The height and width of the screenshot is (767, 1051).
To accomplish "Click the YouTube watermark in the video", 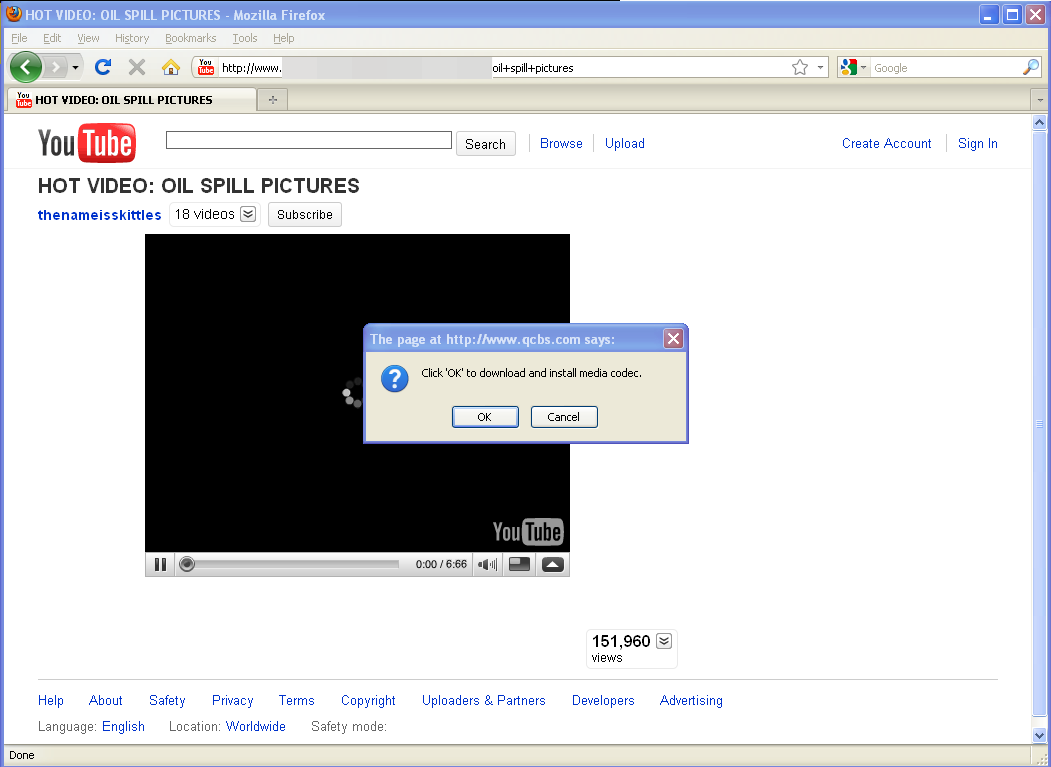I will tap(528, 532).
